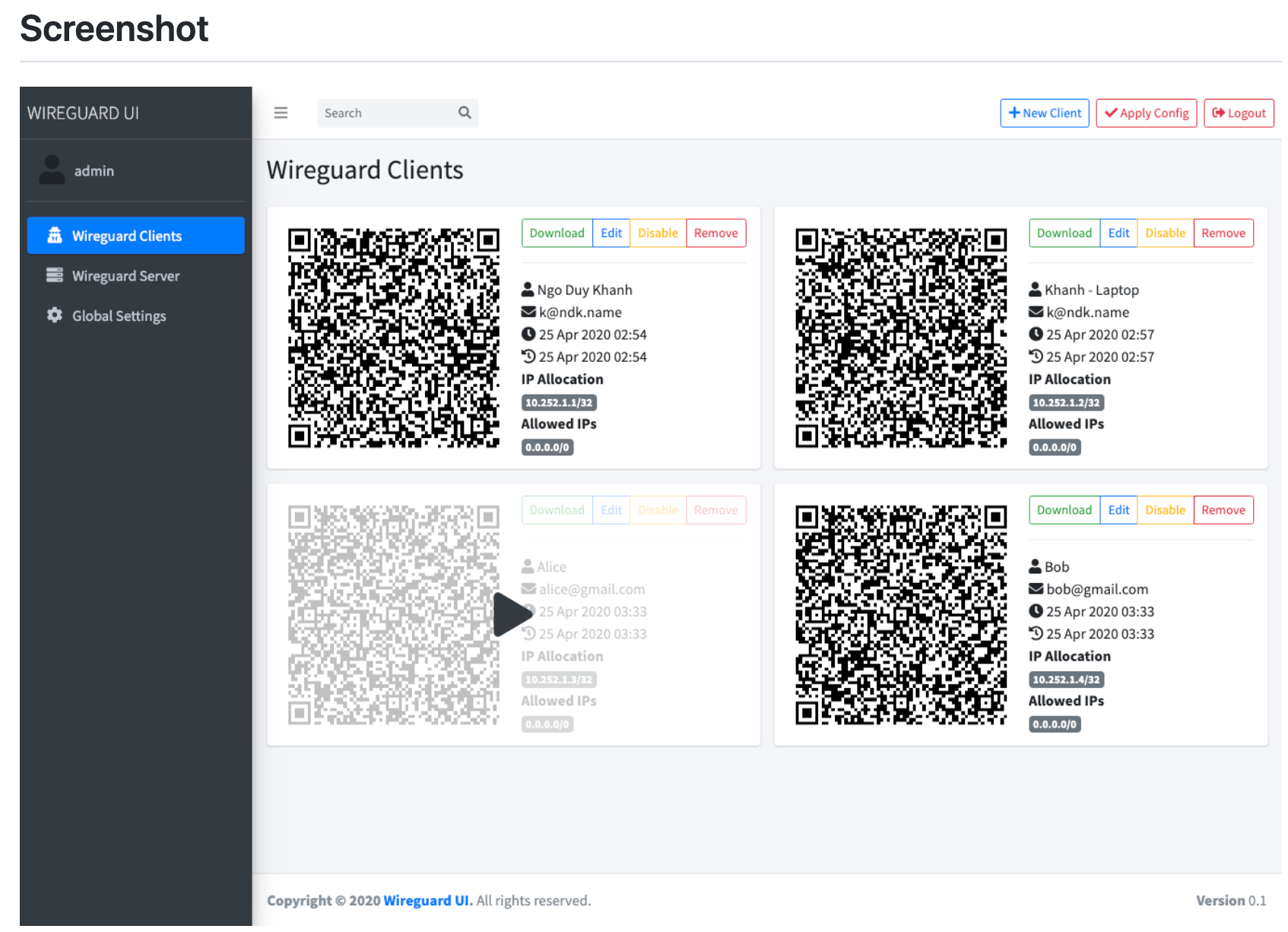
Task: Click the New Client button
Action: [1045, 113]
